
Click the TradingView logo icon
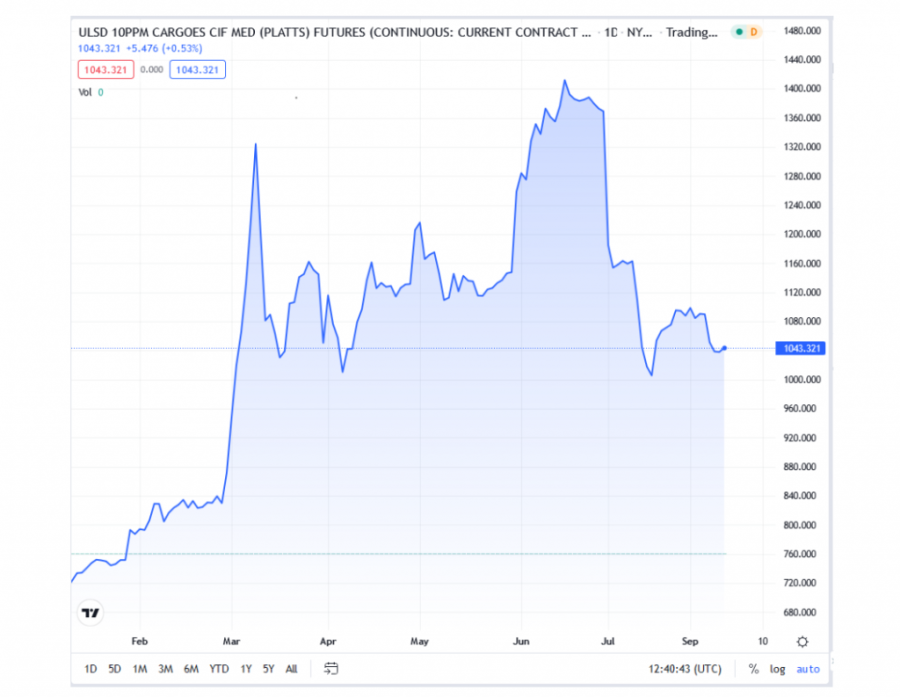click(91, 613)
